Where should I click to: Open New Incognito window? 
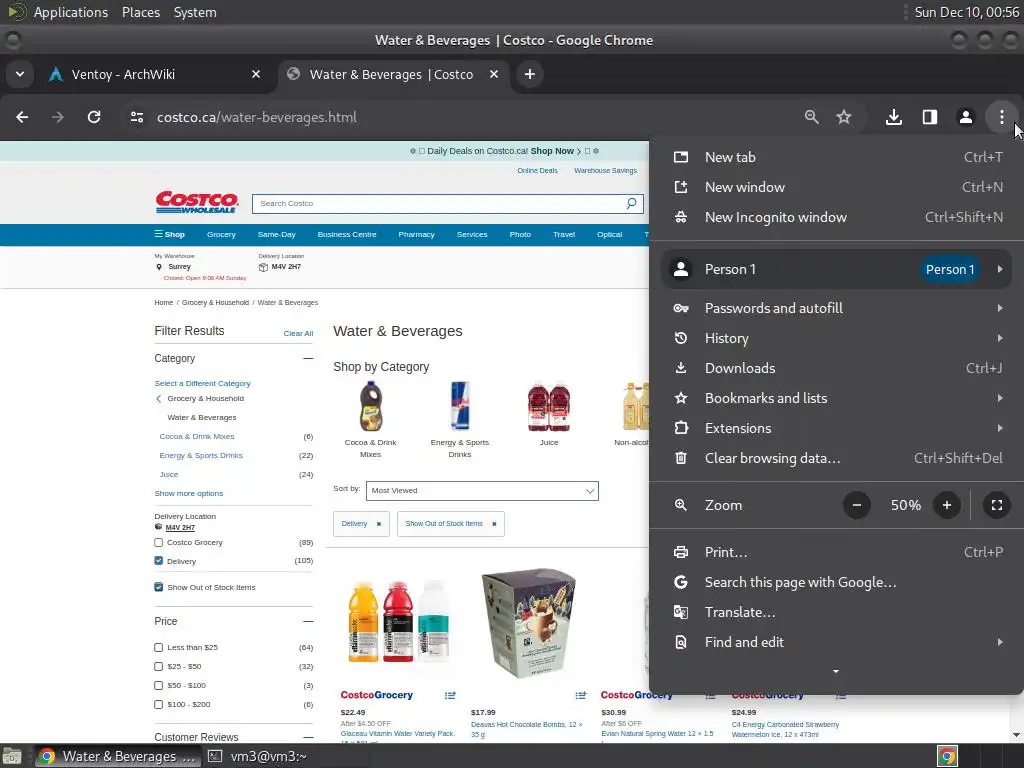(x=837, y=217)
